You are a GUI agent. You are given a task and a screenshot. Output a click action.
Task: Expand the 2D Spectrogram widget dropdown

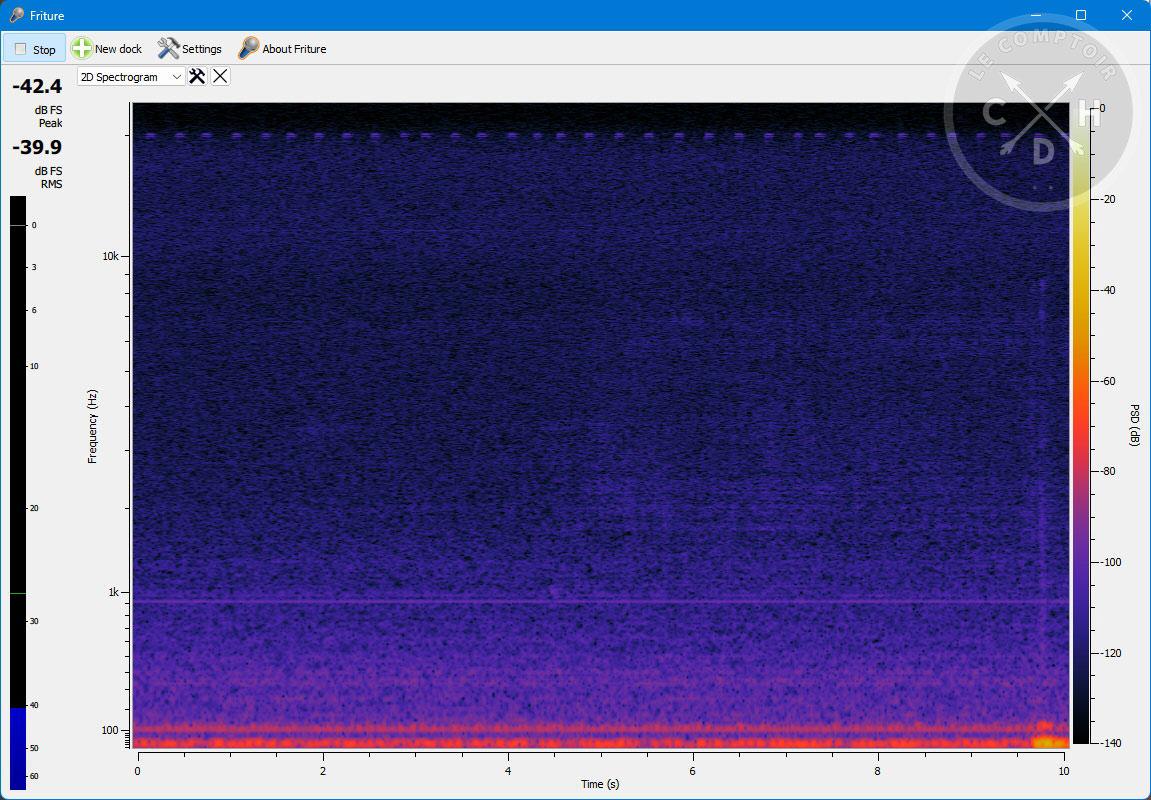click(x=177, y=77)
